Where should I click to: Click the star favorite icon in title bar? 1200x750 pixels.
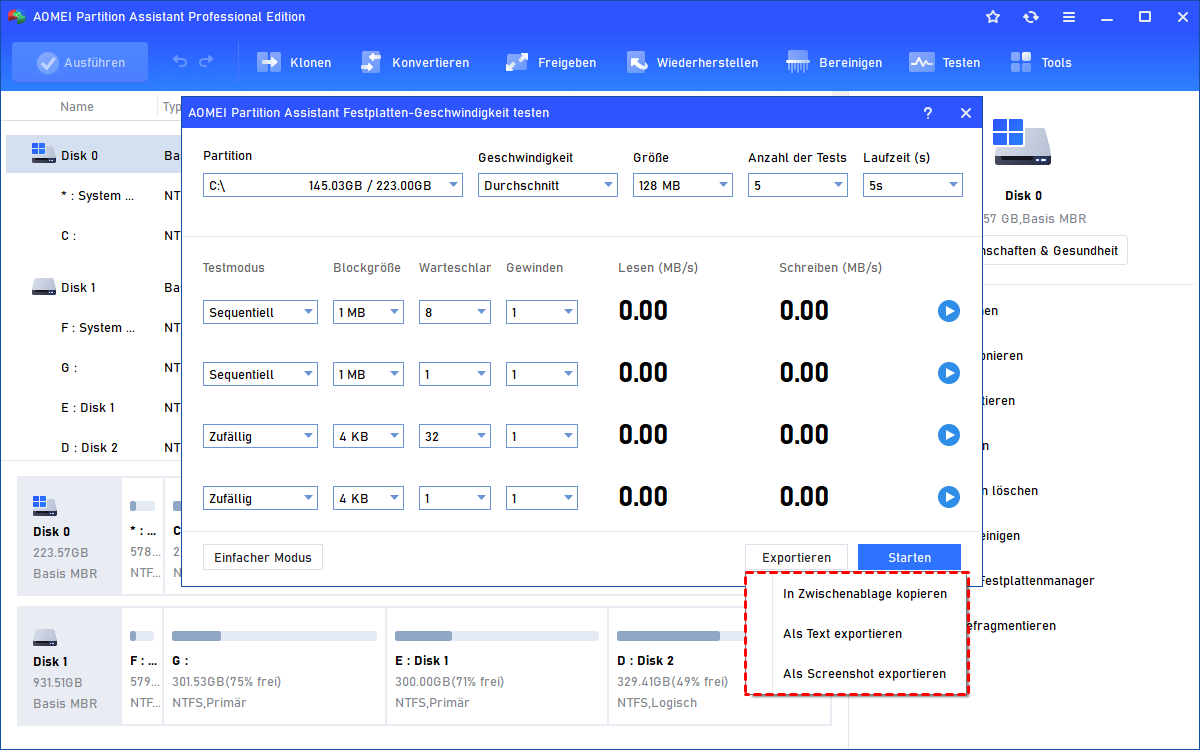(993, 17)
